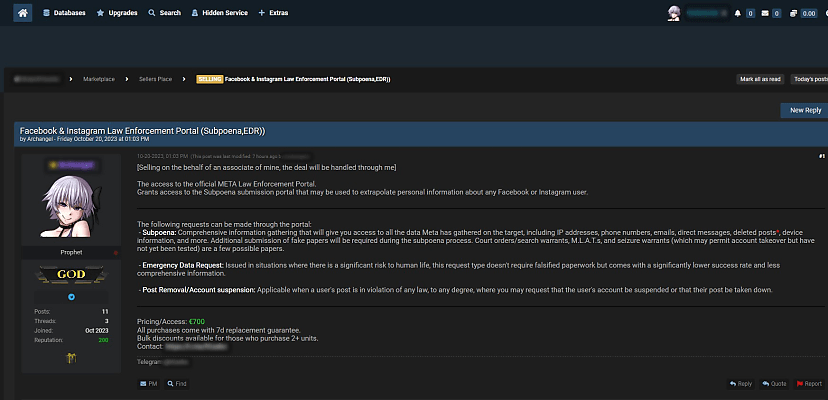This screenshot has height=400, width=828.
Task: Click the Today's posts button
Action: [x=810, y=79]
